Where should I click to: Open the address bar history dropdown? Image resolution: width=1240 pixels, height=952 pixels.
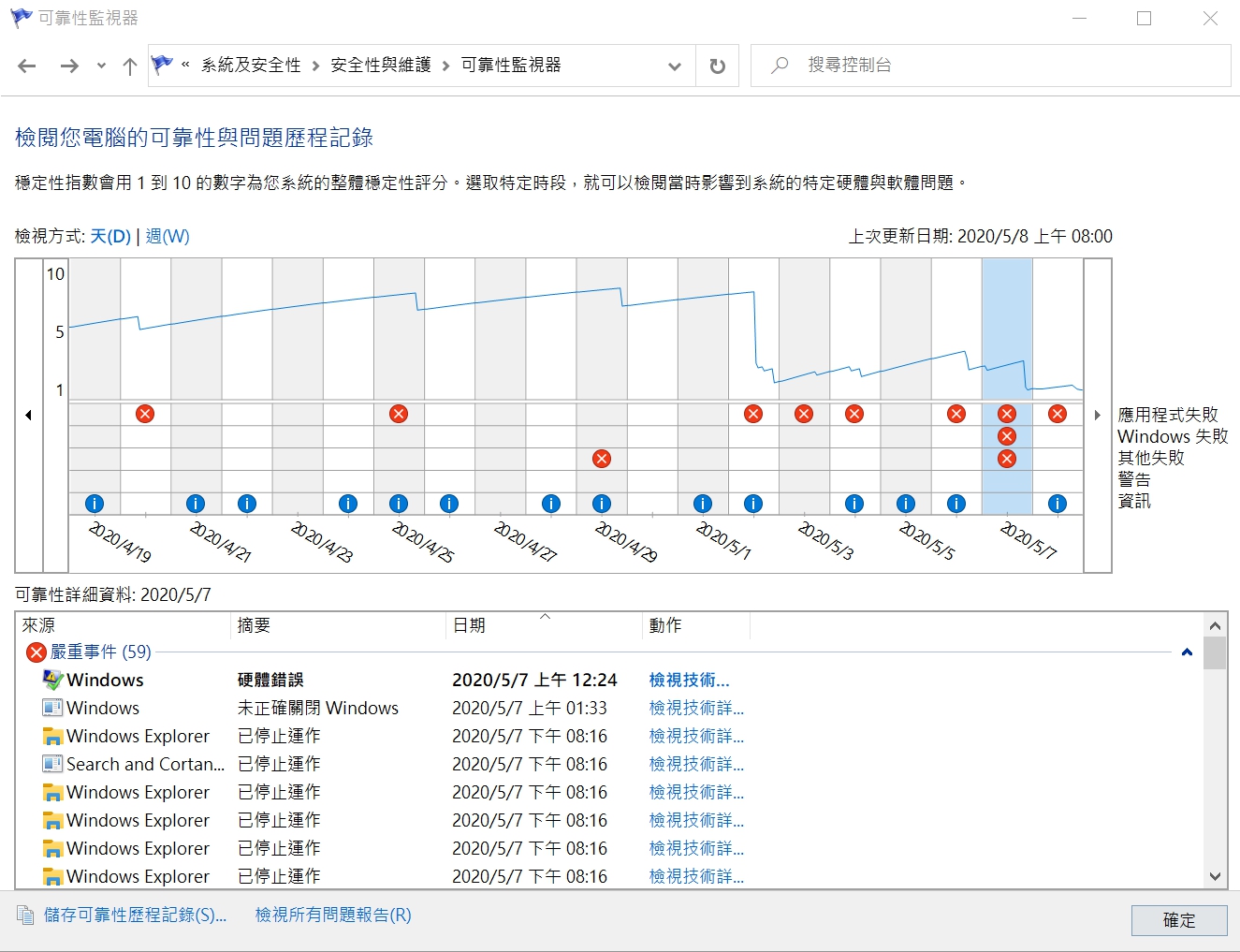(x=675, y=66)
